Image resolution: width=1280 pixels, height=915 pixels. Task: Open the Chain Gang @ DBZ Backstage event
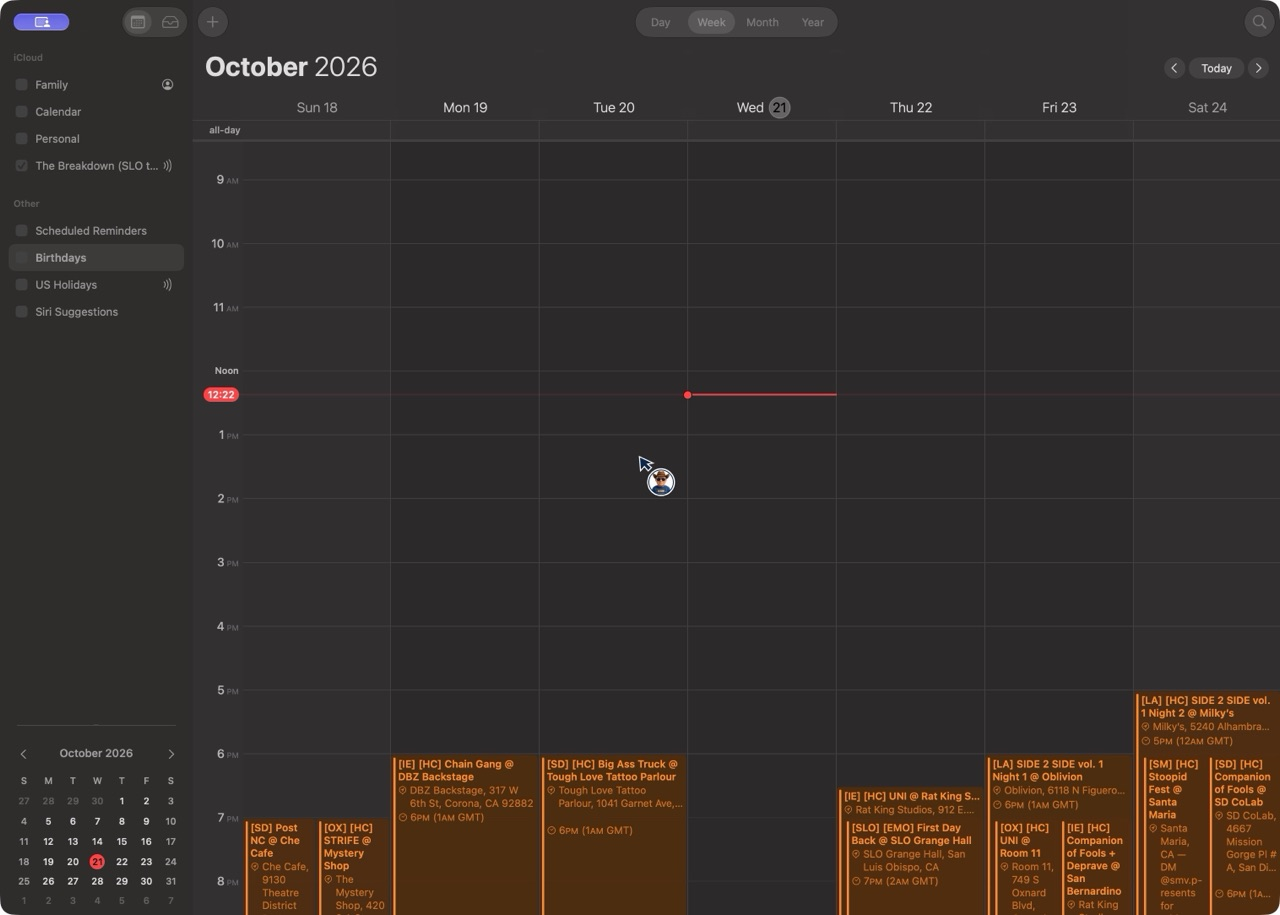[x=465, y=836]
